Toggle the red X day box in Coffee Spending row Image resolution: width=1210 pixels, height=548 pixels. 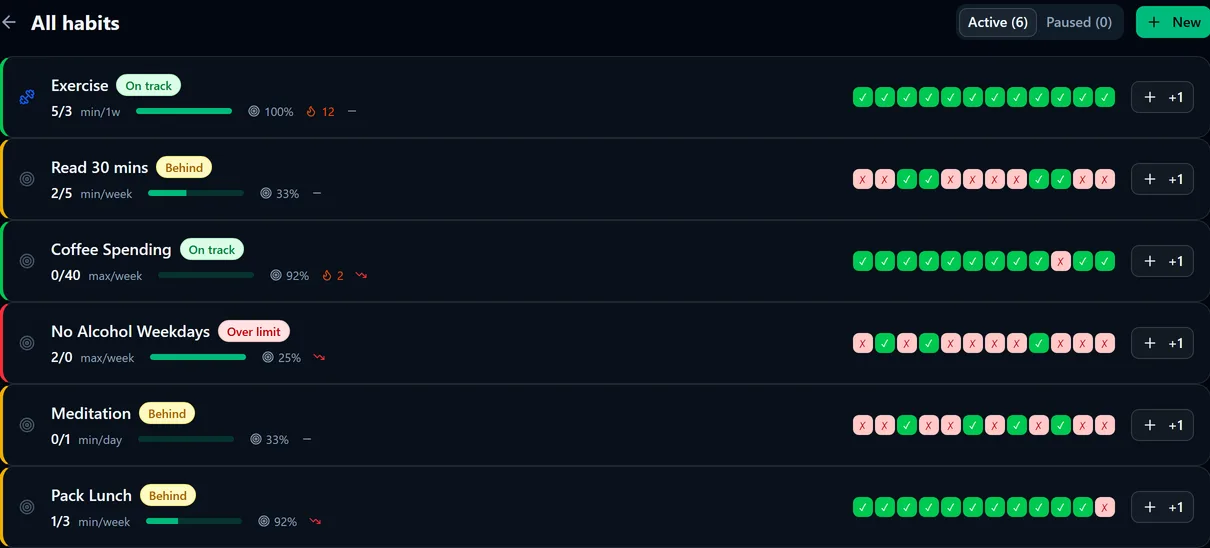click(1061, 261)
